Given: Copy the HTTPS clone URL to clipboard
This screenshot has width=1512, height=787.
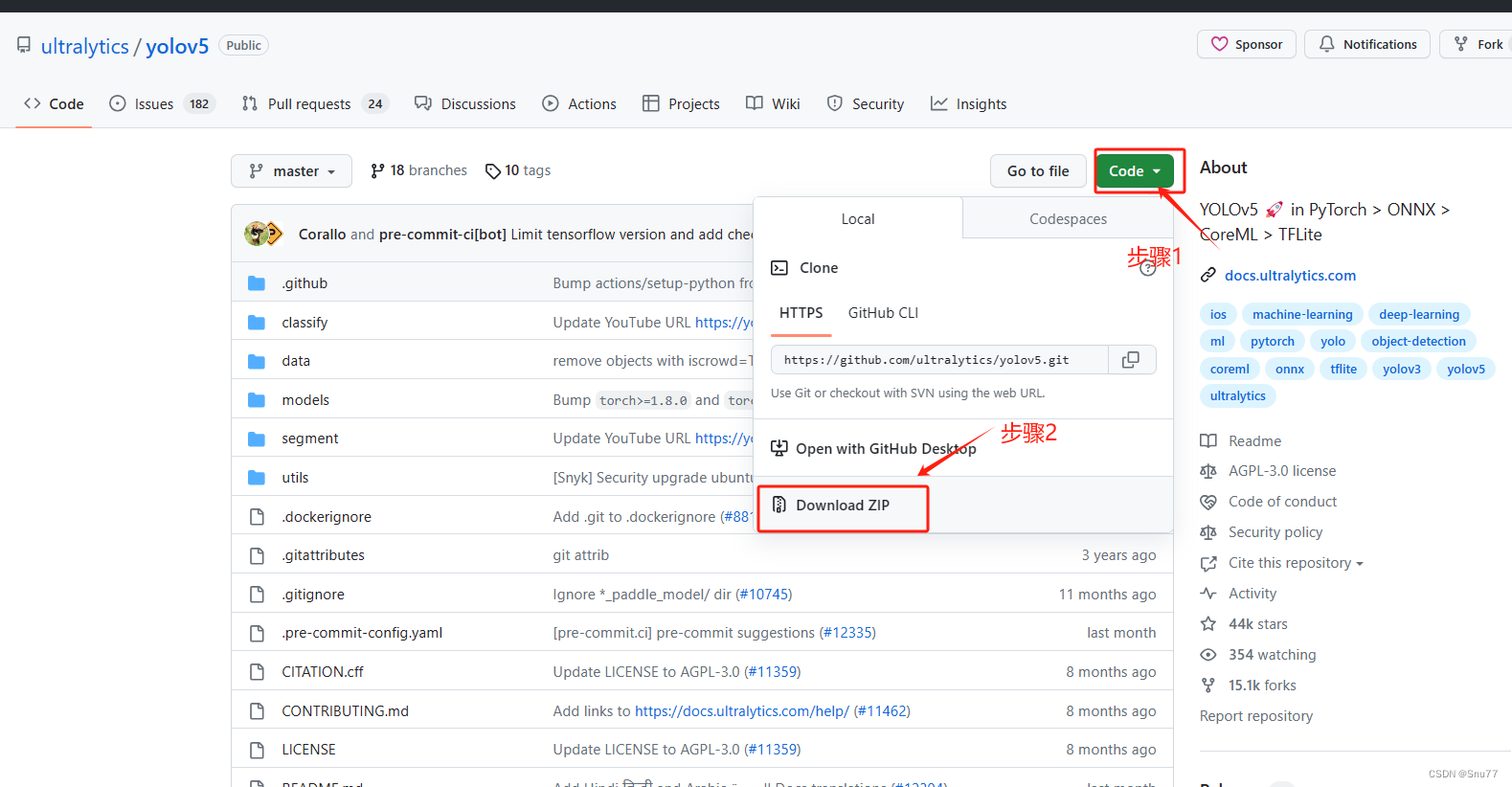Looking at the screenshot, I should click(1131, 360).
